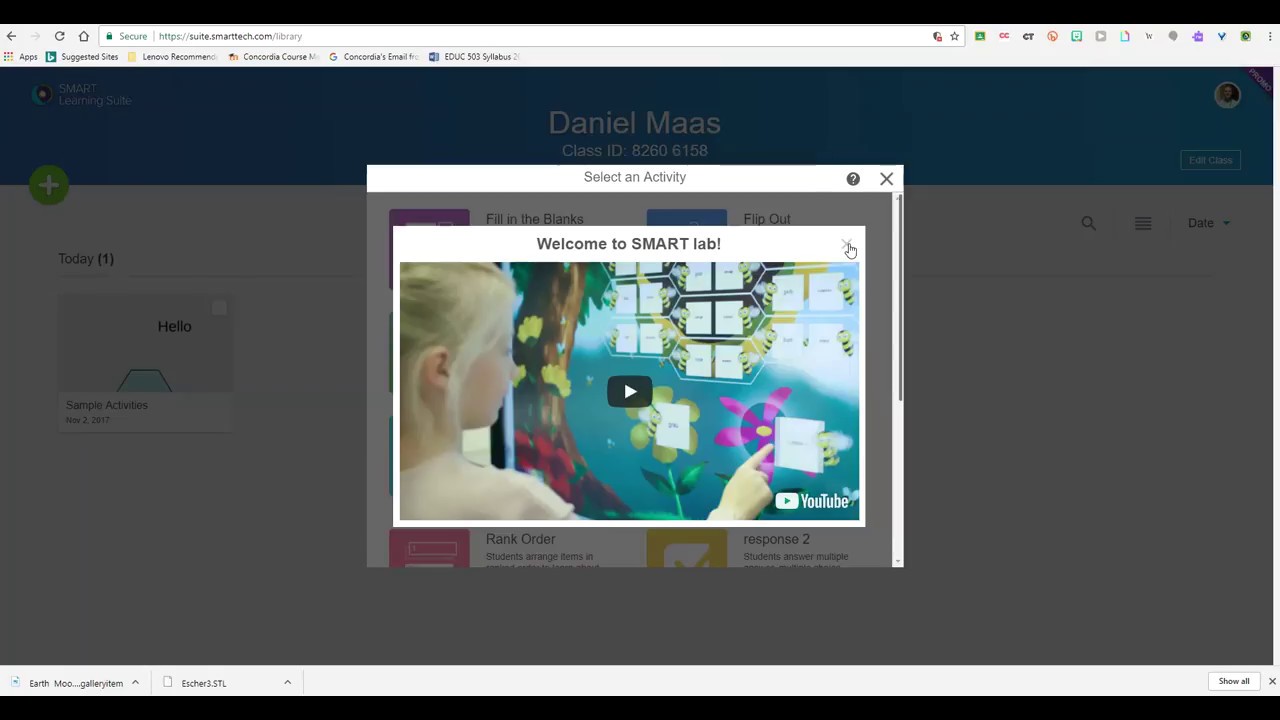Go back in browser
The image size is (1280, 720).
pyautogui.click(x=12, y=36)
